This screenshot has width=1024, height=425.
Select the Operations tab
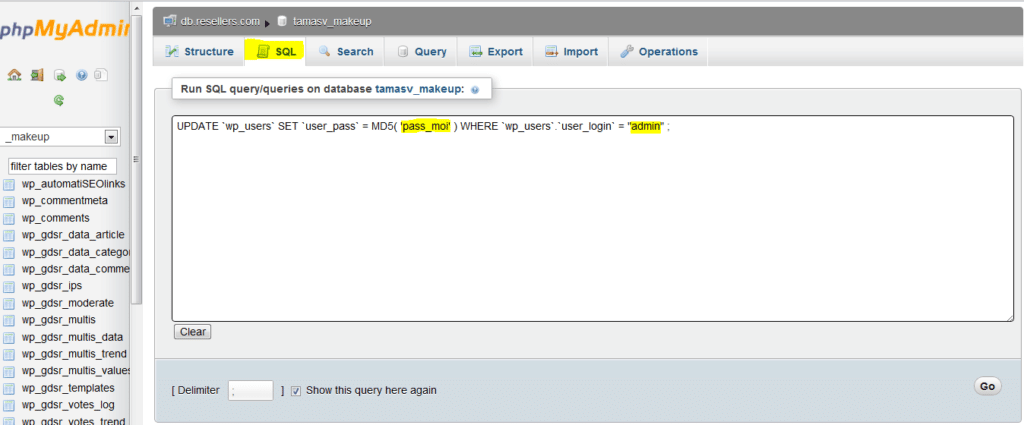pos(659,51)
